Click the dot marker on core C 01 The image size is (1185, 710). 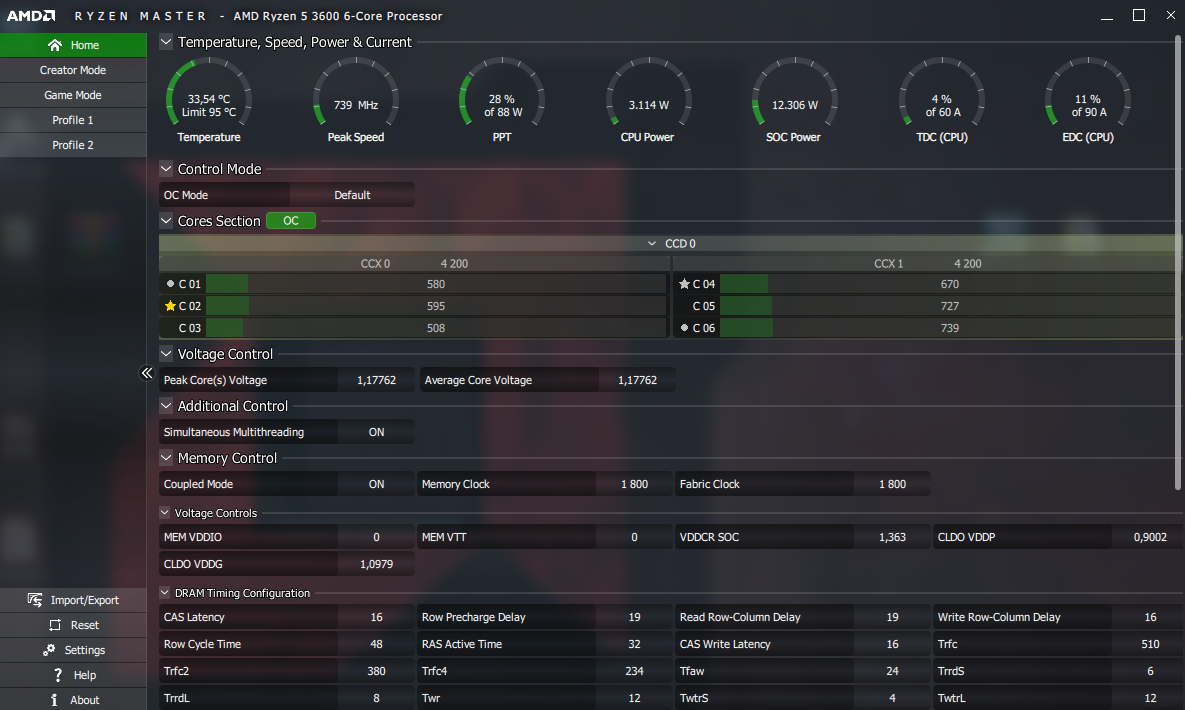170,284
